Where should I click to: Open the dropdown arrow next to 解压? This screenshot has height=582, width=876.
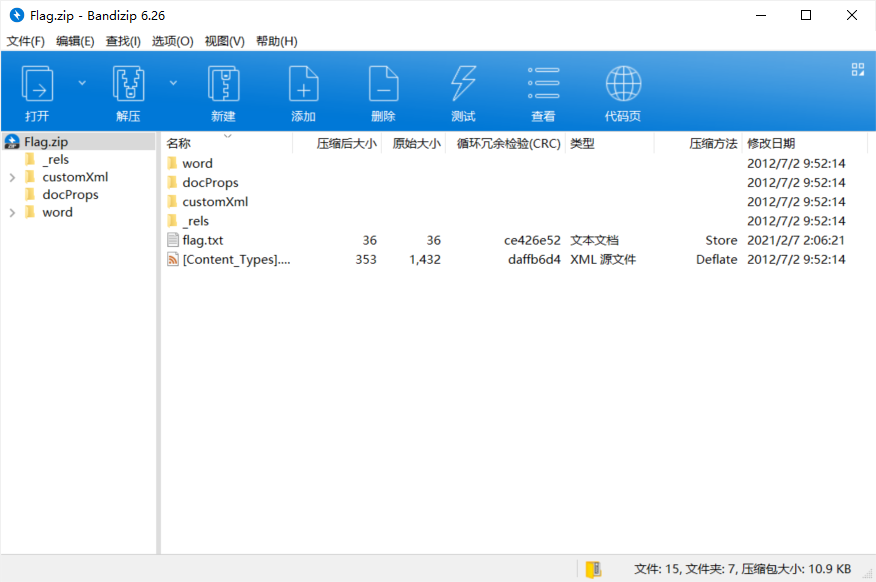pos(173,83)
